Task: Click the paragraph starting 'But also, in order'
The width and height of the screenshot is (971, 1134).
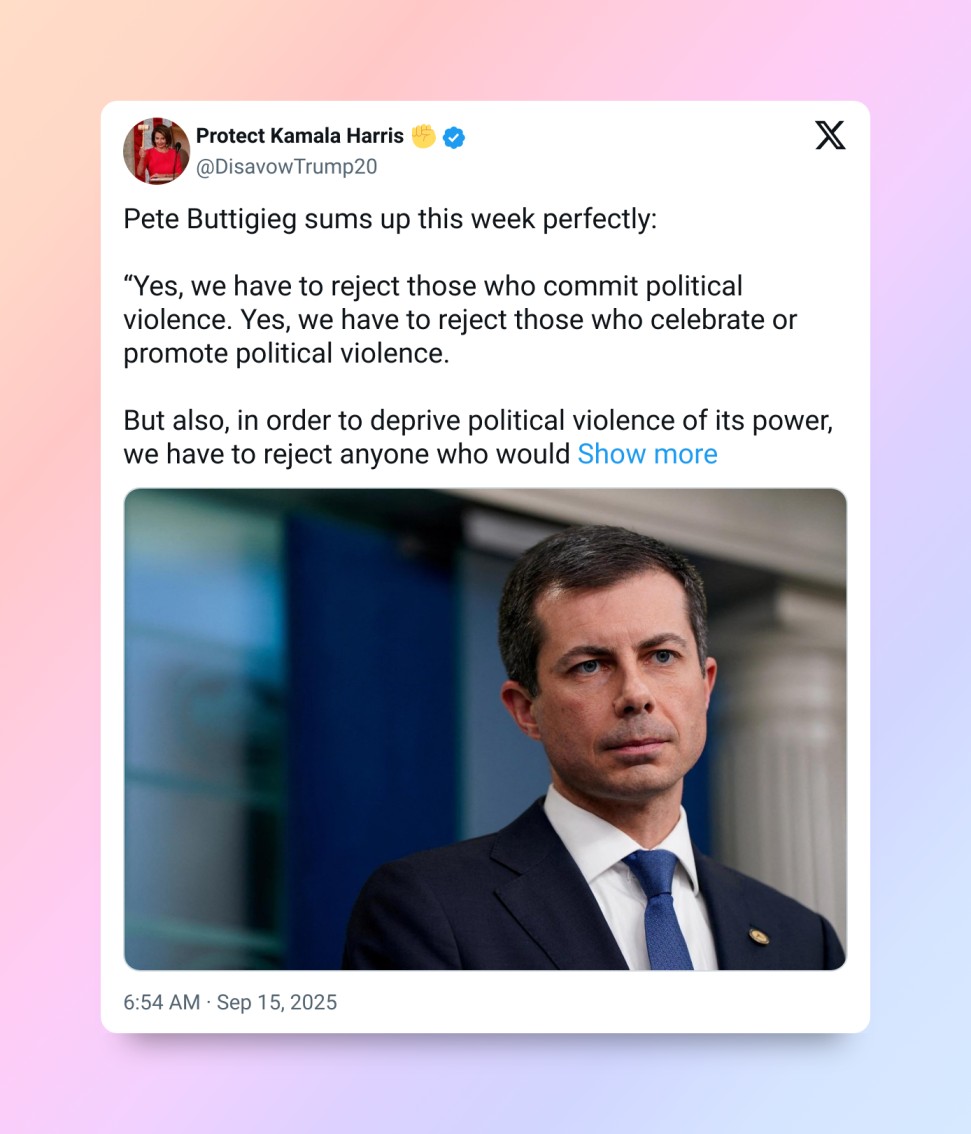Action: [478, 438]
